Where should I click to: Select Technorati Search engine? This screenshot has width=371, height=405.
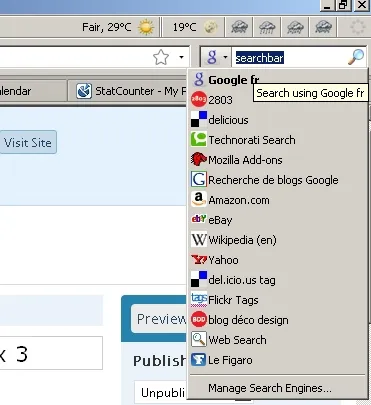(x=277, y=140)
